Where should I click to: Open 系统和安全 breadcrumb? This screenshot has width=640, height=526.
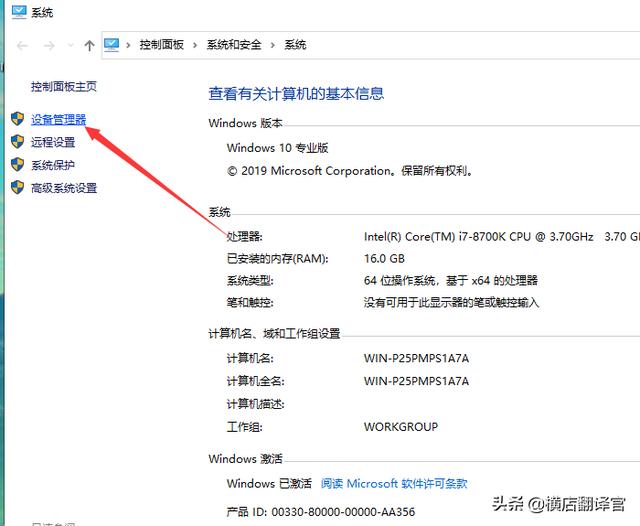click(x=234, y=44)
